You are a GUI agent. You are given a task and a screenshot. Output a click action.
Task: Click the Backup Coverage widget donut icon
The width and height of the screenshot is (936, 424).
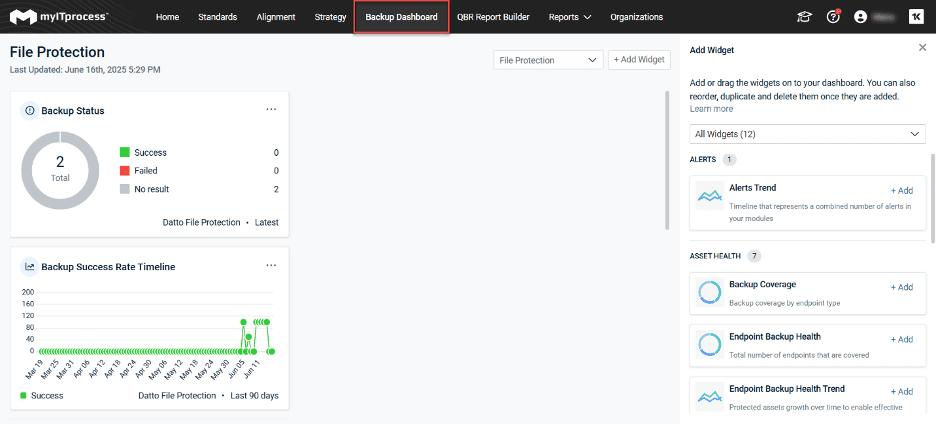(x=709, y=292)
